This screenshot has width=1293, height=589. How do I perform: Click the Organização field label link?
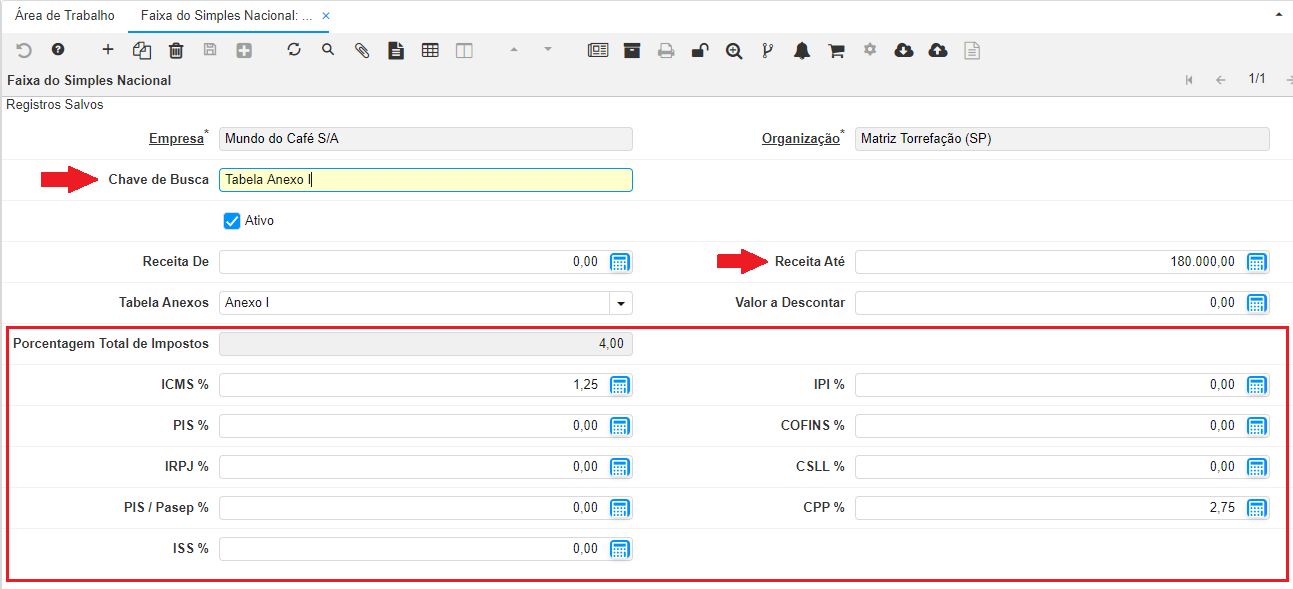pyautogui.click(x=800, y=139)
